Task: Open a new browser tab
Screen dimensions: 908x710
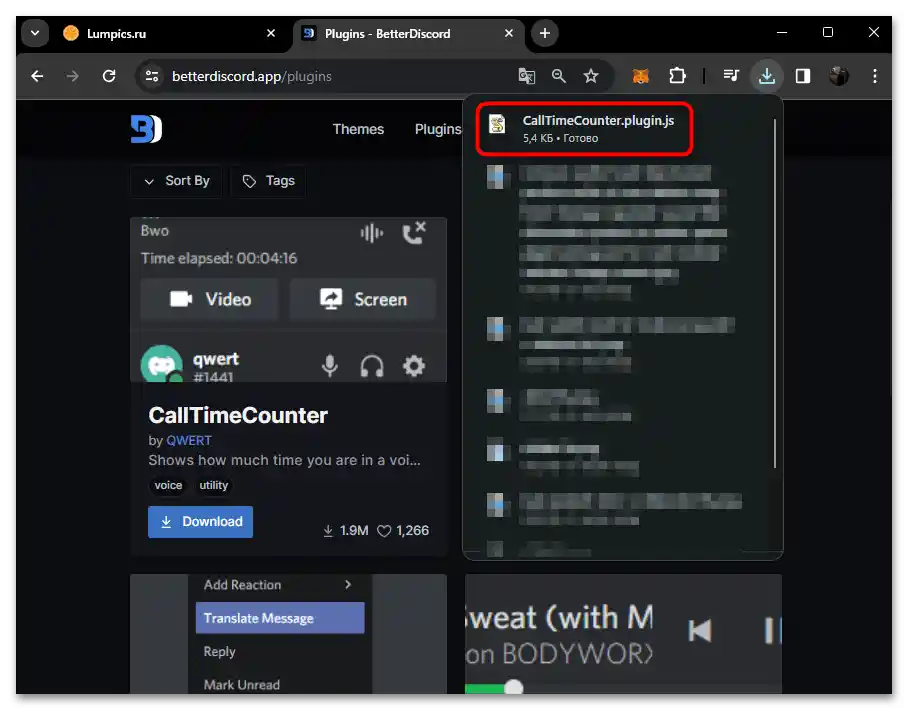Action: [x=544, y=33]
